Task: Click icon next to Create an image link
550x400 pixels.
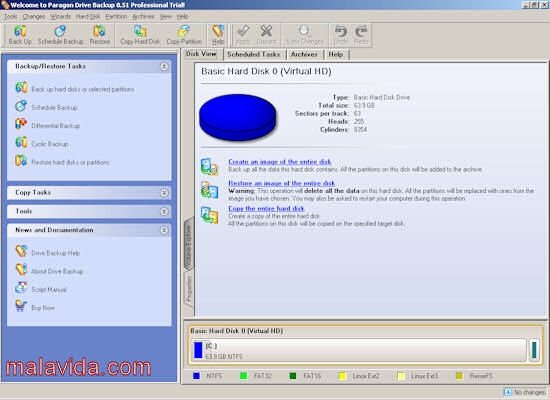Action: pos(209,167)
